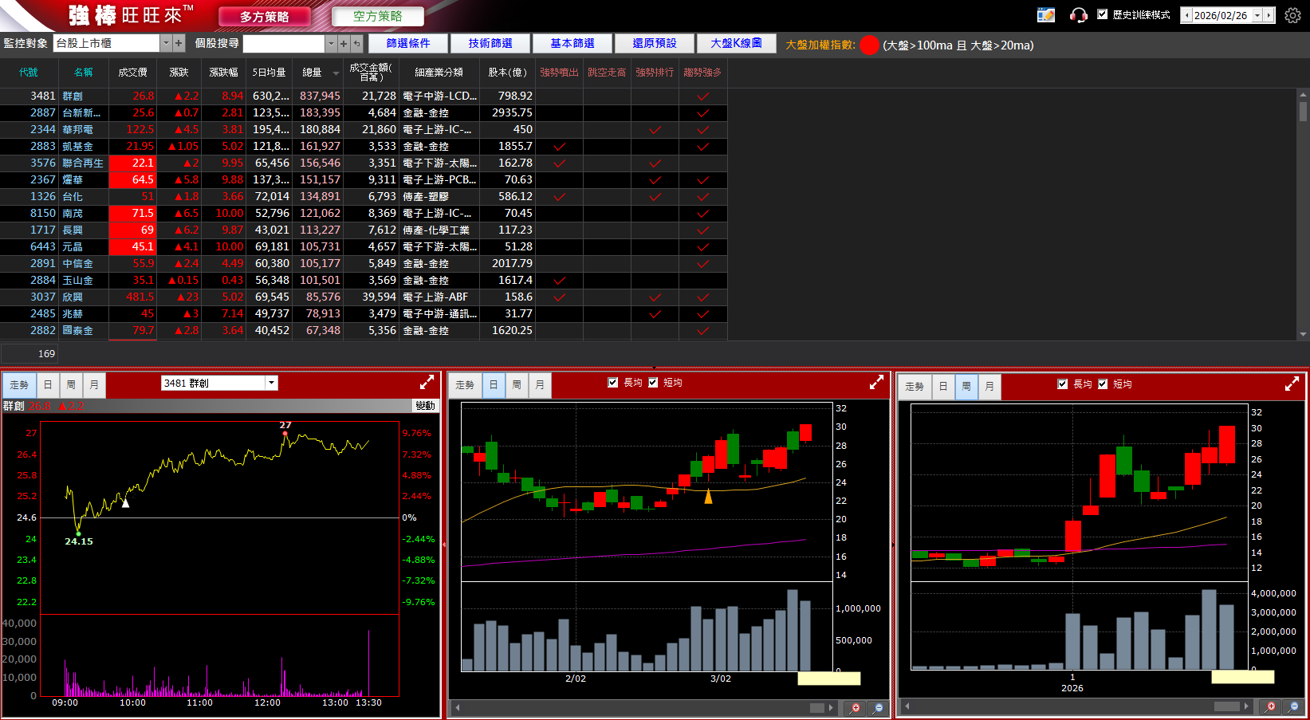Click the 大盤K線圖 button
This screenshot has width=1310, height=720.
(x=736, y=44)
